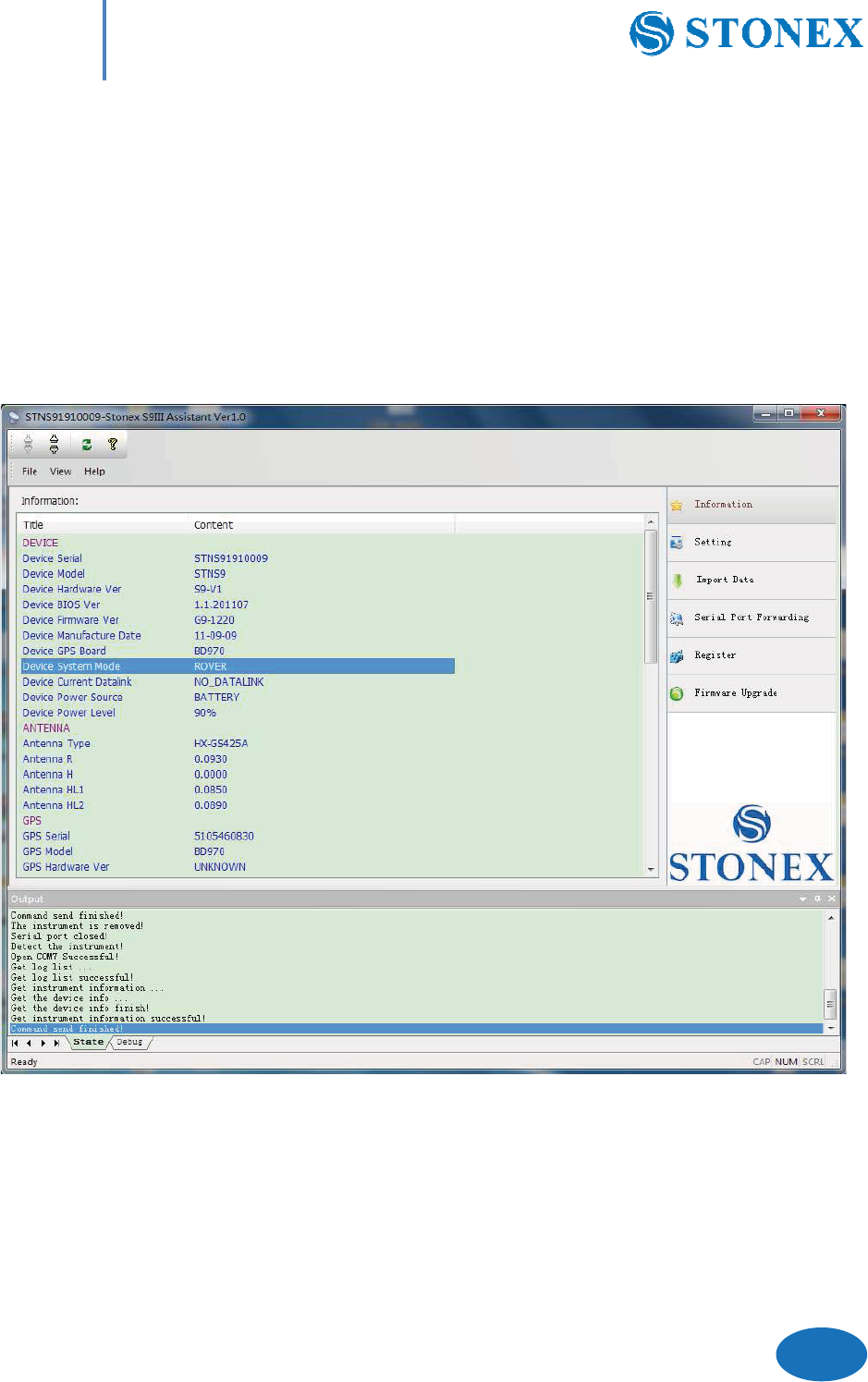Open the Output panel dropdown arrow
The height and width of the screenshot is (1382, 868).
[x=802, y=899]
